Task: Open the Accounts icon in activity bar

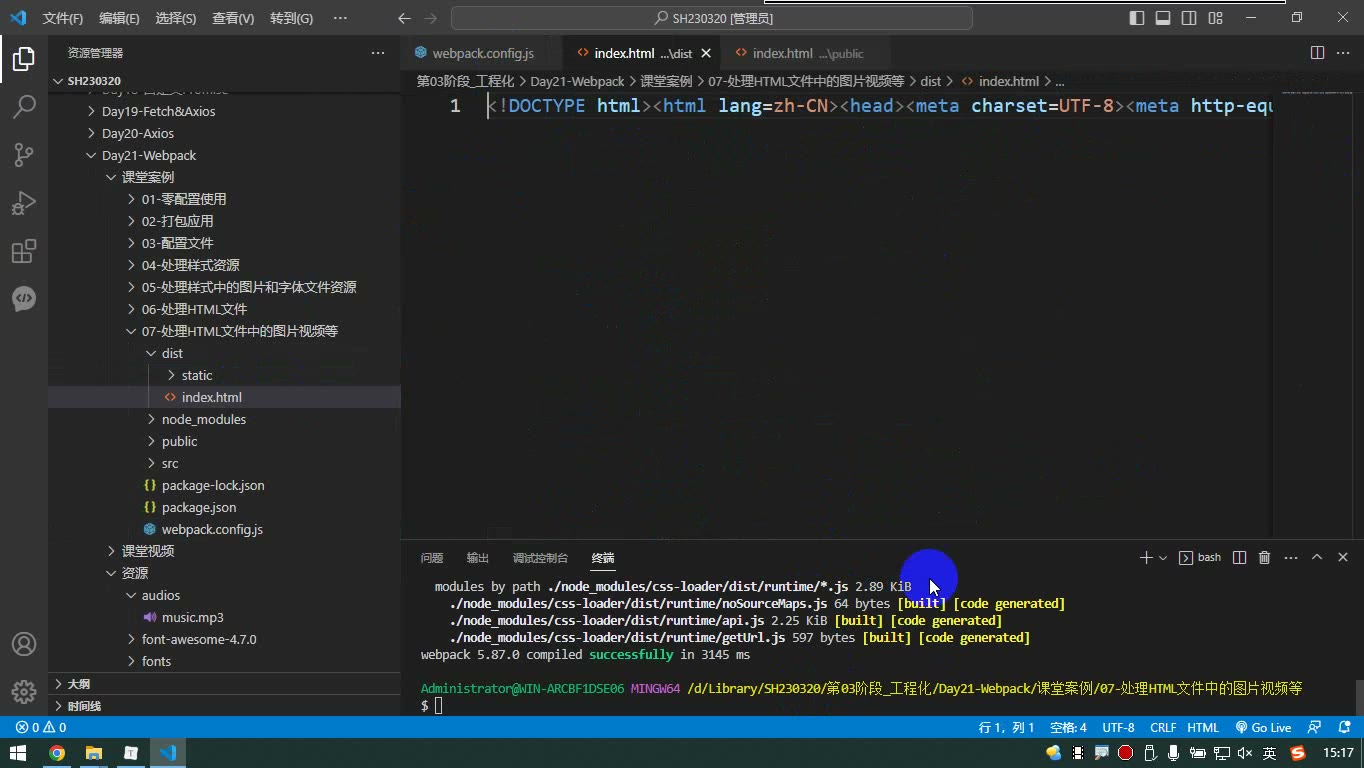Action: click(x=24, y=644)
